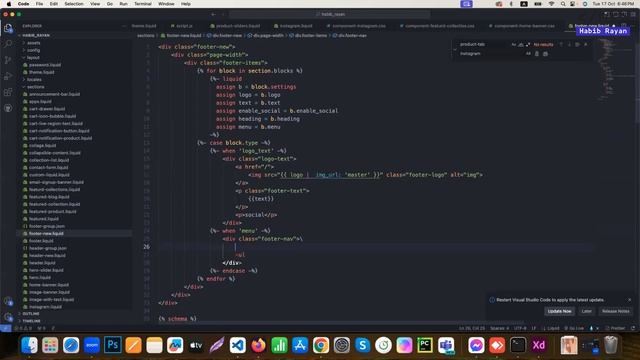This screenshot has height=360, width=640.
Task: Open the File menu
Action: 39,4
